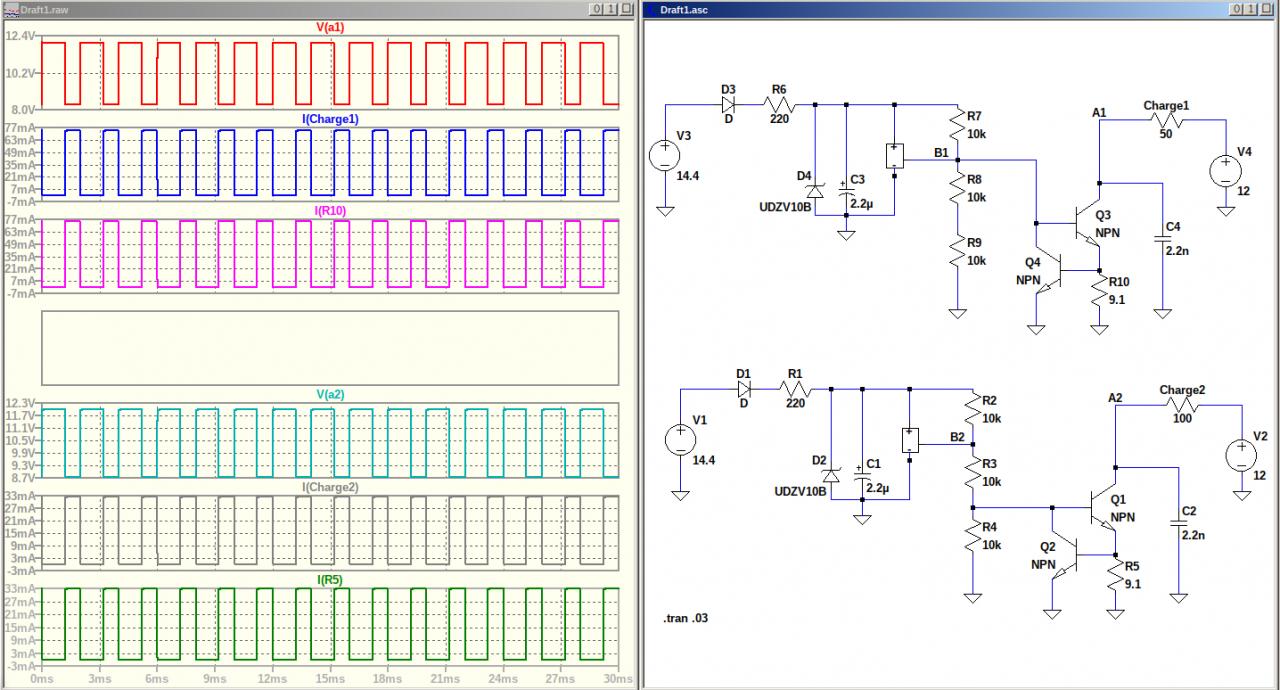Viewport: 1280px width, 690px height.
Task: Click the V(a2) trace label
Action: (x=330, y=395)
